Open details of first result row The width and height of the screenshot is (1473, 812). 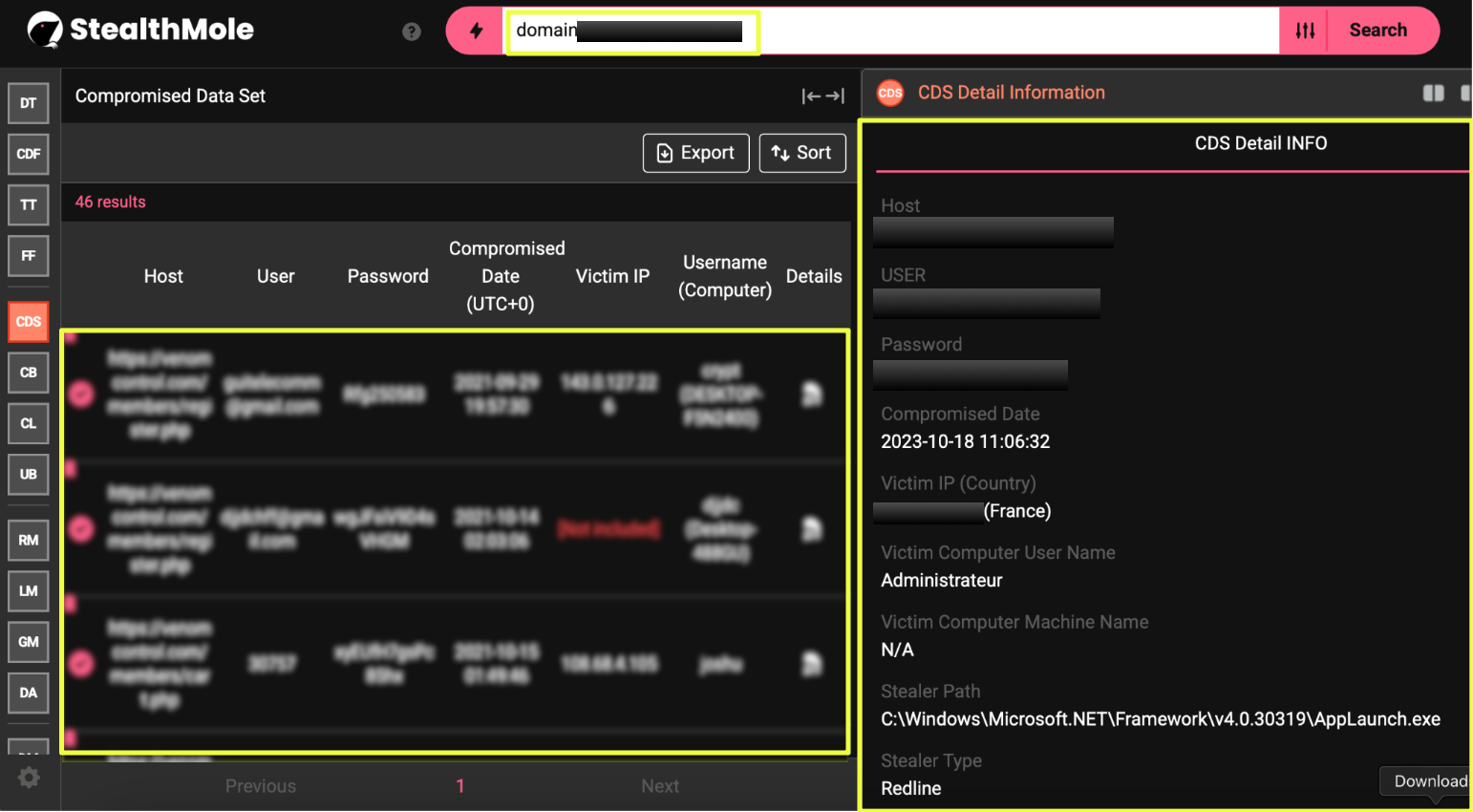pyautogui.click(x=812, y=394)
